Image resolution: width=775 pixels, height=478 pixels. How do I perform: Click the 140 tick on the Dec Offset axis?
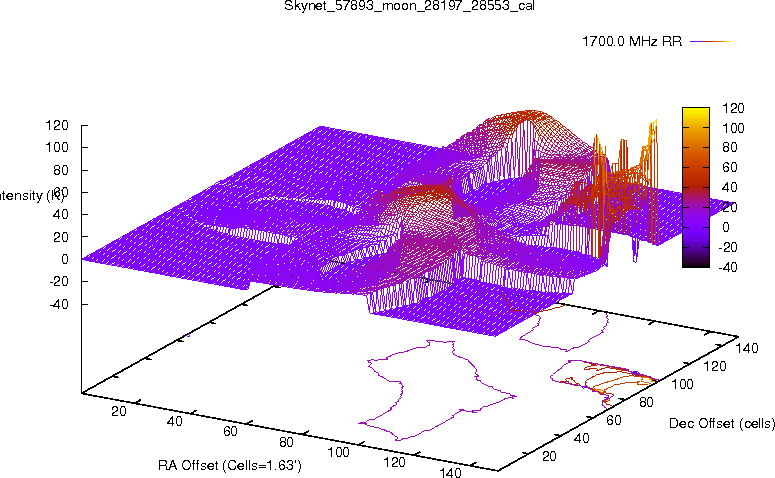(x=747, y=348)
